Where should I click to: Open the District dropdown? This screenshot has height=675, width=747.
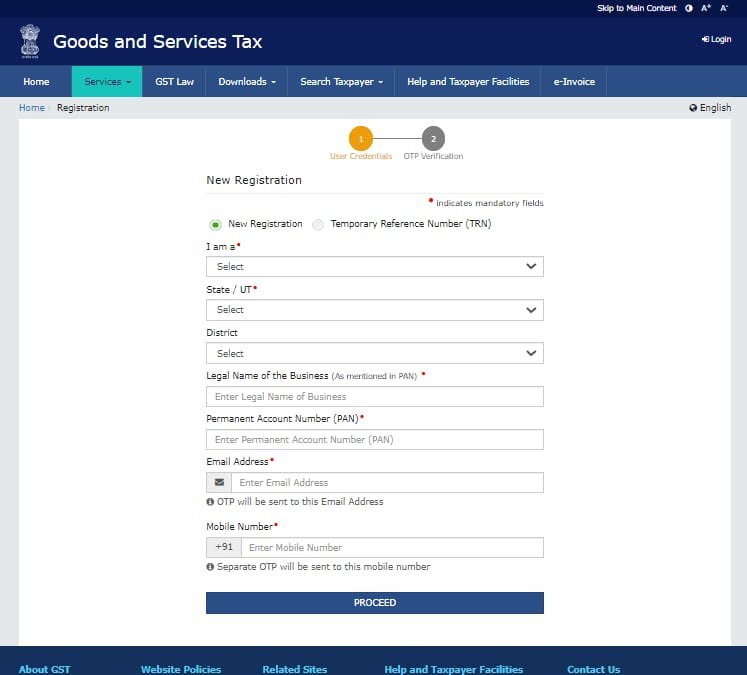[374, 353]
